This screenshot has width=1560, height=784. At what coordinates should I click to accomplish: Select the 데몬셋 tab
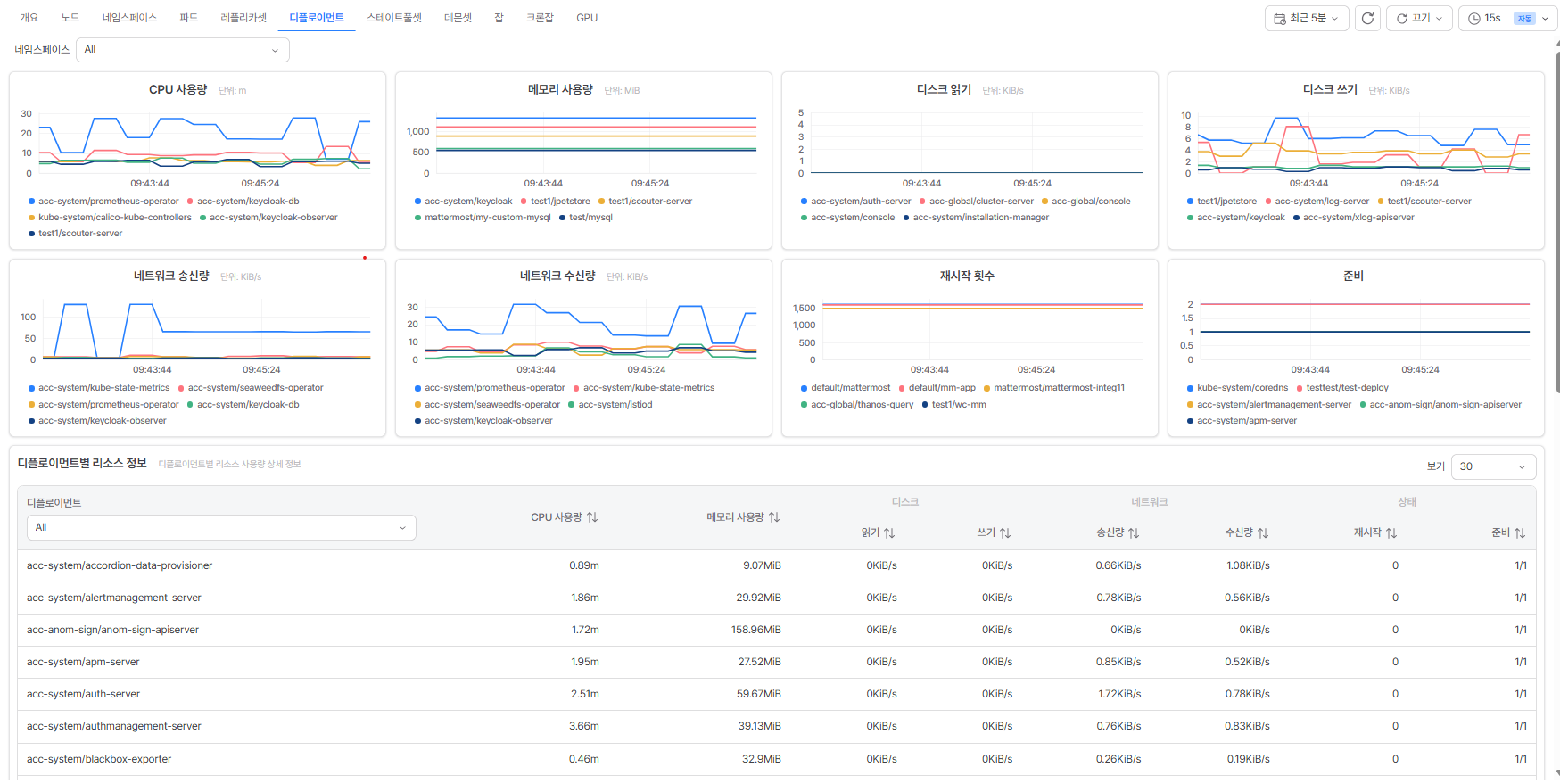tap(458, 18)
